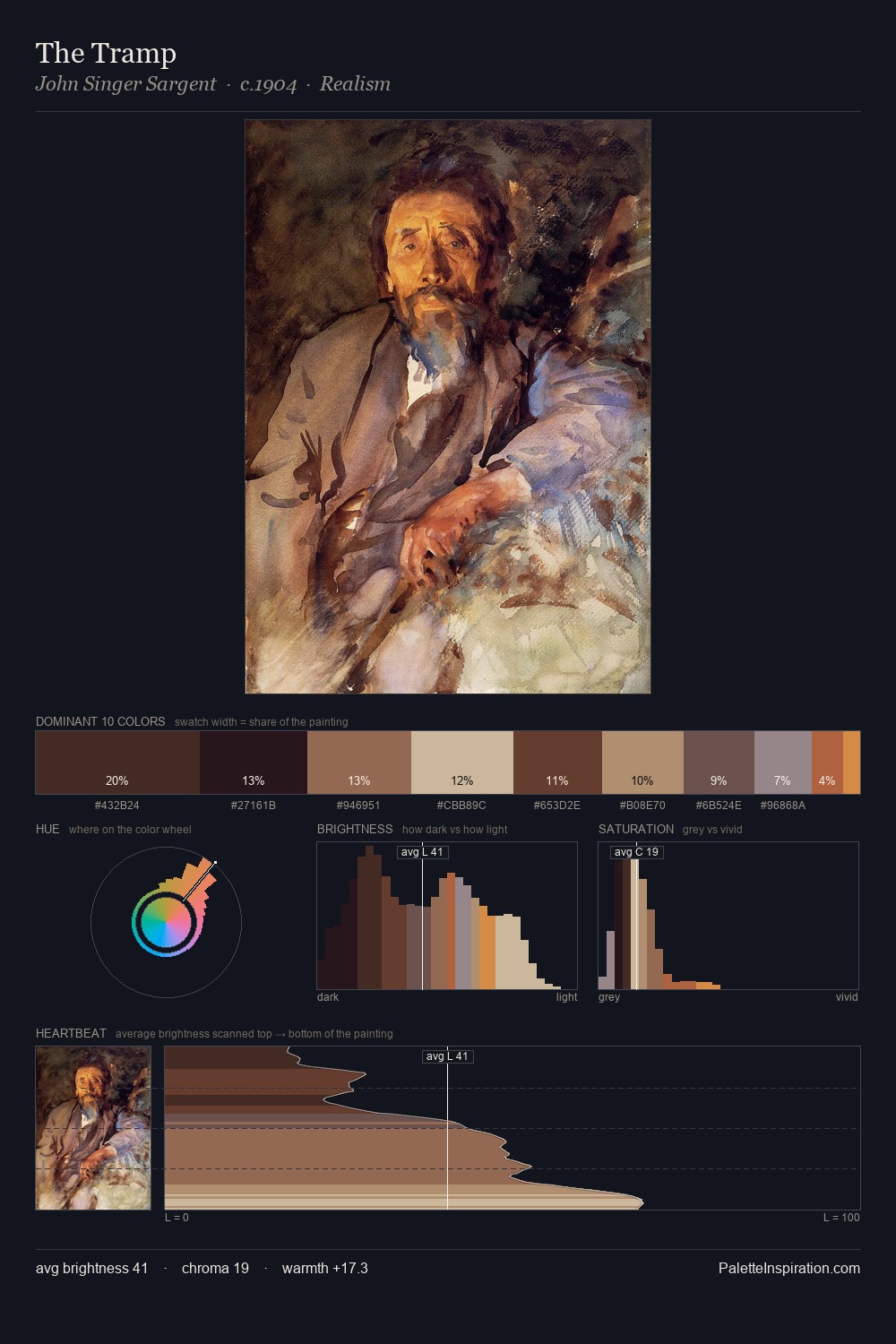896x1344 pixels.
Task: Click the 'avg L 41' label in brightness chart
Action: click(x=423, y=852)
